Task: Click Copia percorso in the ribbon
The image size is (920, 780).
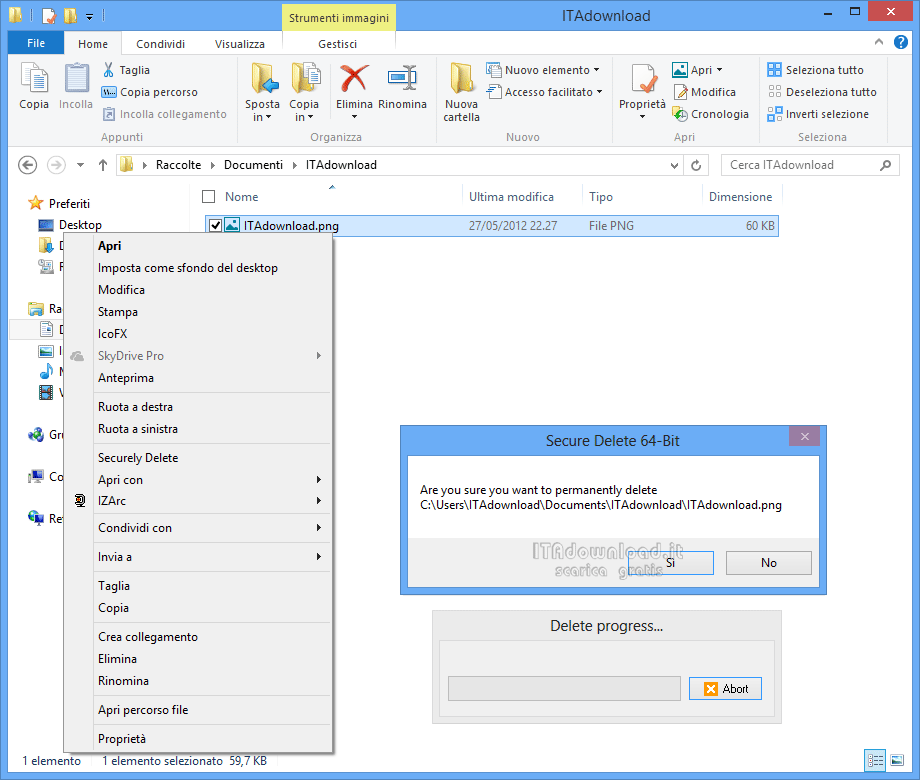Action: 150,92
